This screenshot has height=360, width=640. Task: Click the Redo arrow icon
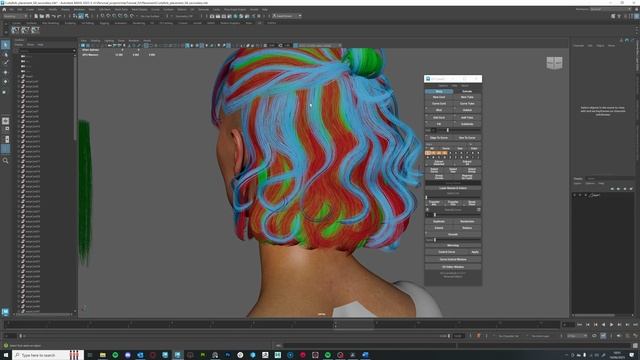59,16
